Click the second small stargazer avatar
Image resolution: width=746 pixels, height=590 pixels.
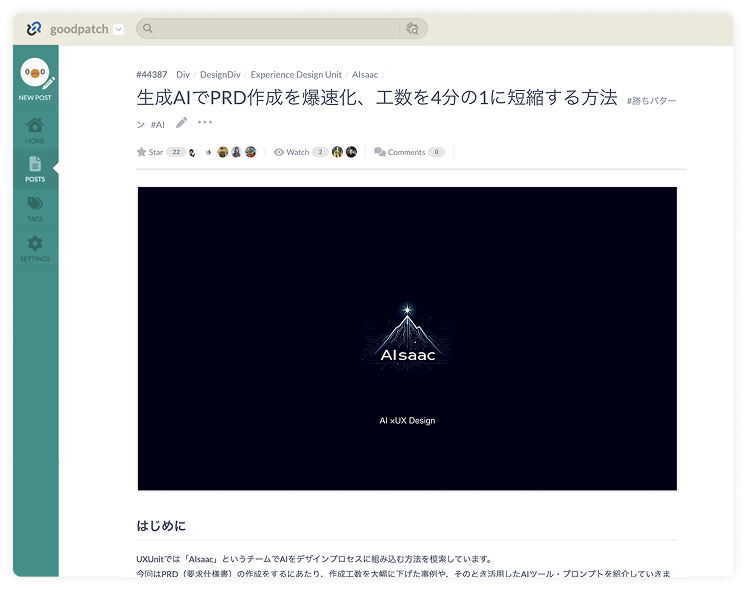pyautogui.click(x=208, y=152)
